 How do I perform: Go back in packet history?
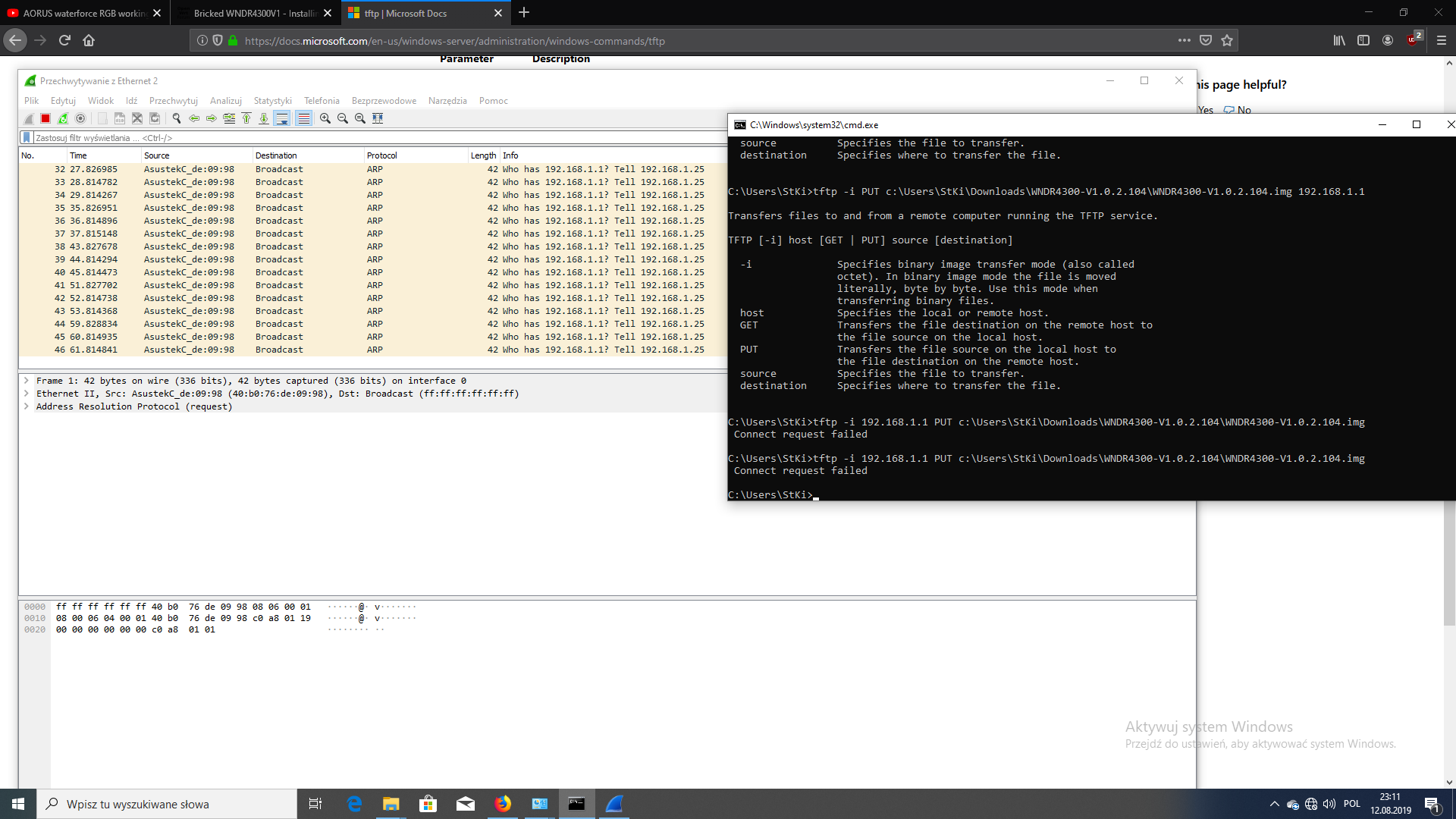194,118
